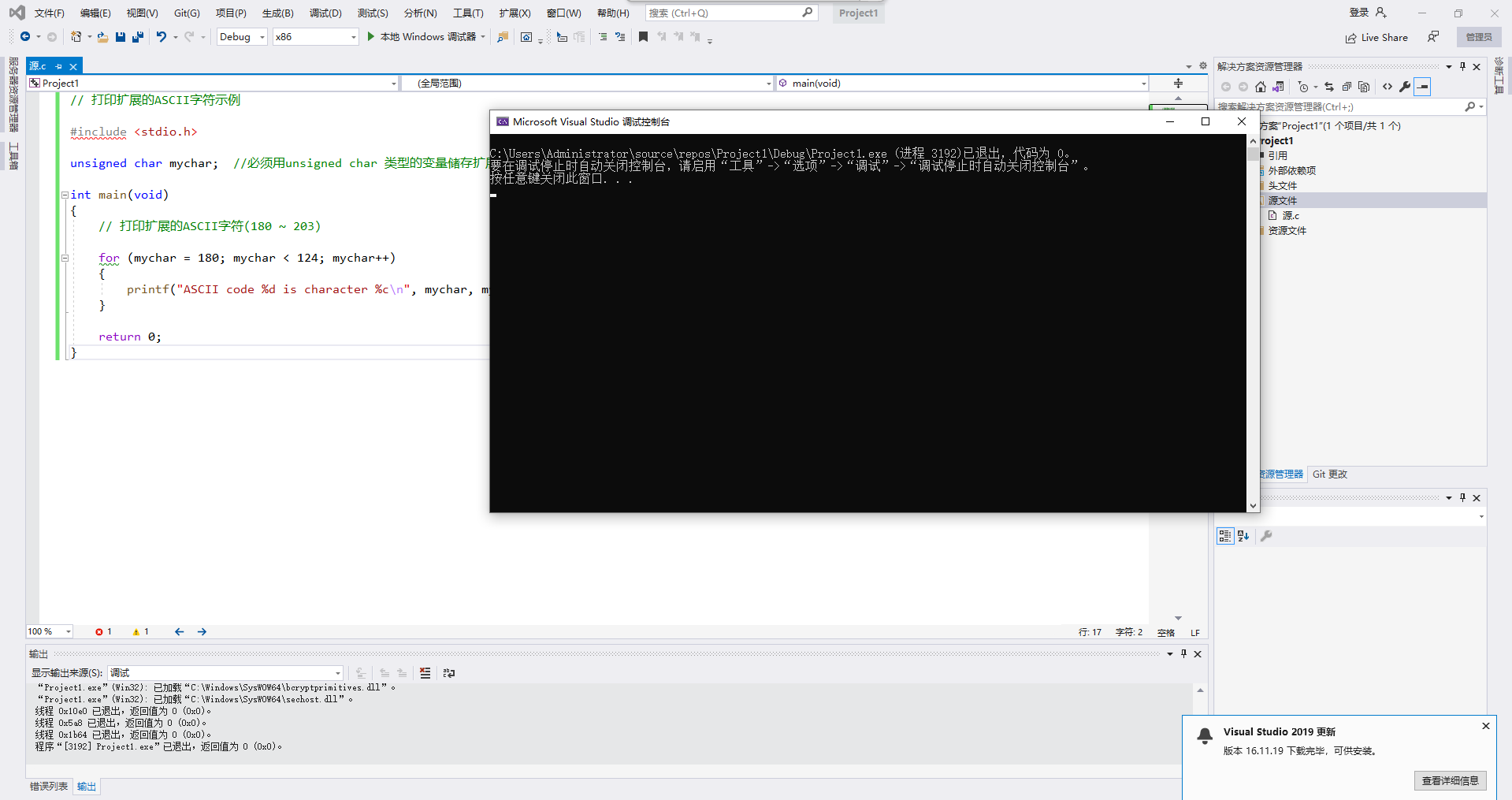
Task: Open the 显示输出来源 dropdown set to 调试
Action: click(x=225, y=672)
